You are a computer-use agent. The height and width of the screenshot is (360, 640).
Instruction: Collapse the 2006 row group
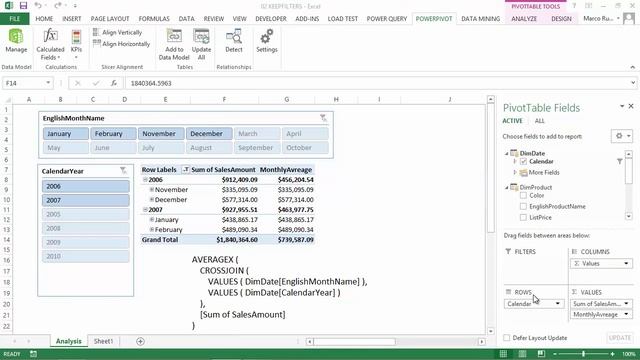tap(145, 180)
